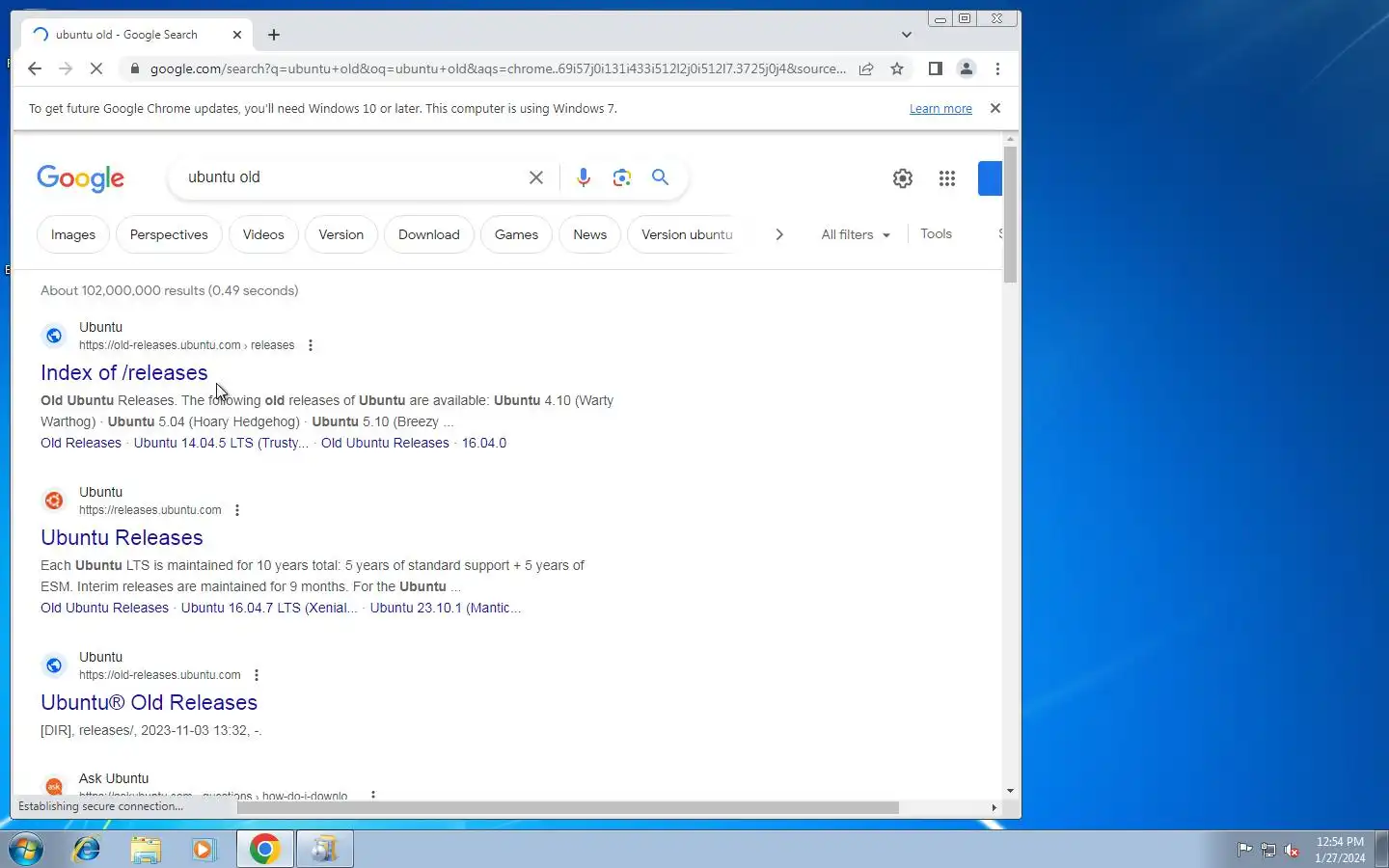
Task: Share this page via the address bar icon
Action: tap(866, 68)
